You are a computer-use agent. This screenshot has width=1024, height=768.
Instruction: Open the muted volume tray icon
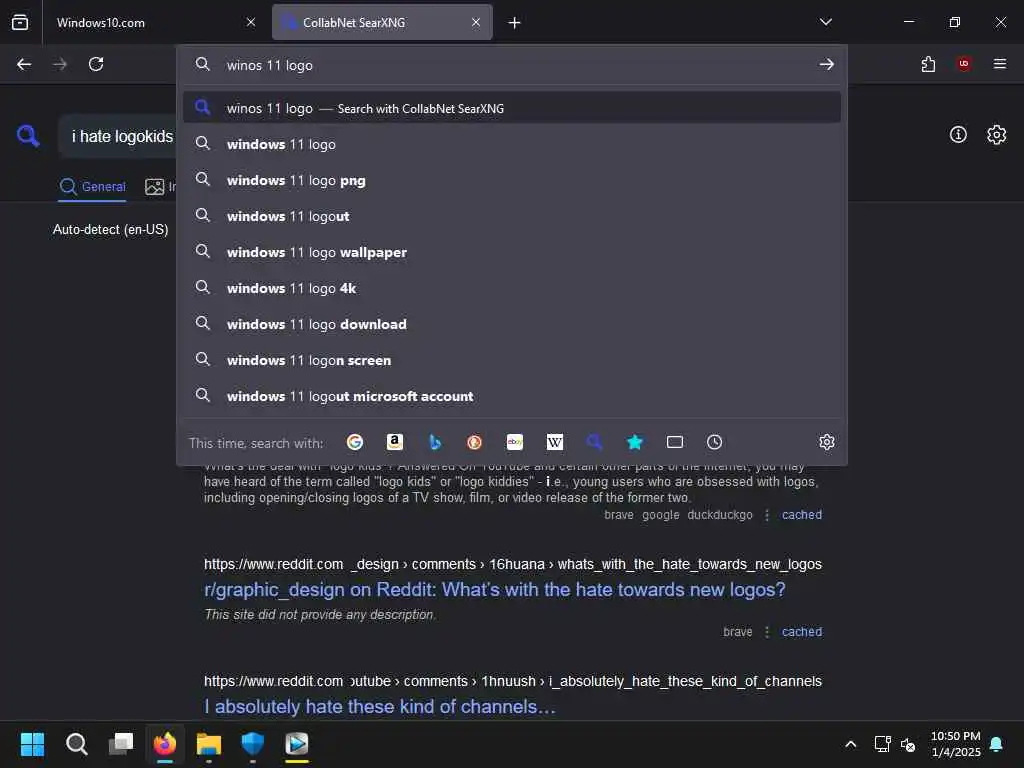(x=908, y=744)
